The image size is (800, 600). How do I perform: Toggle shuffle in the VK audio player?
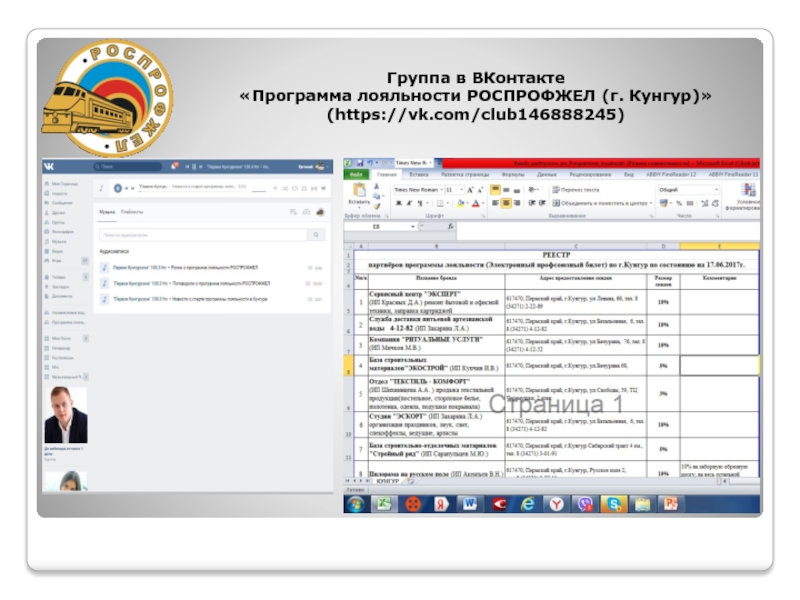click(x=285, y=188)
